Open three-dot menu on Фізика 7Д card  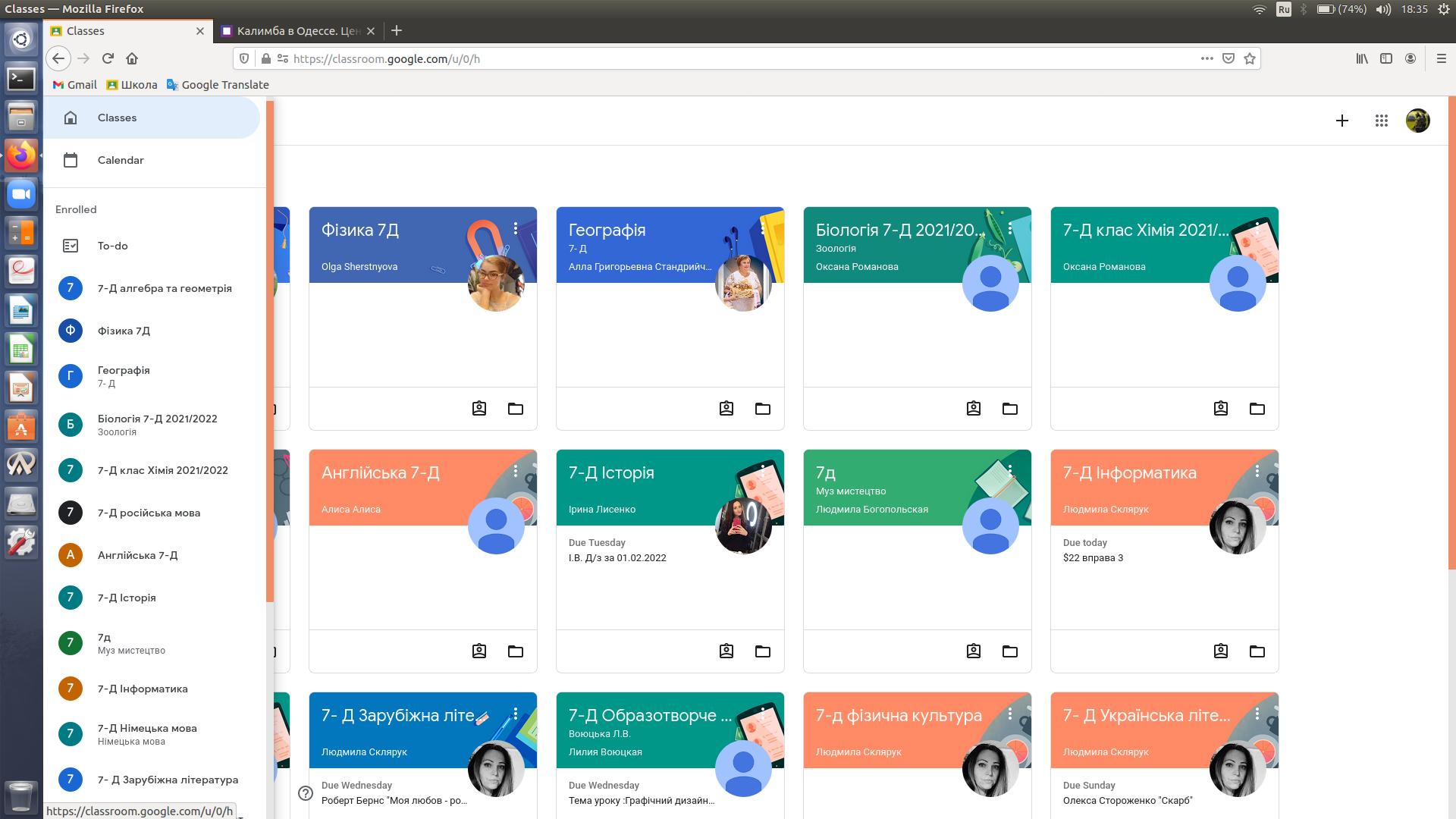[x=516, y=228]
